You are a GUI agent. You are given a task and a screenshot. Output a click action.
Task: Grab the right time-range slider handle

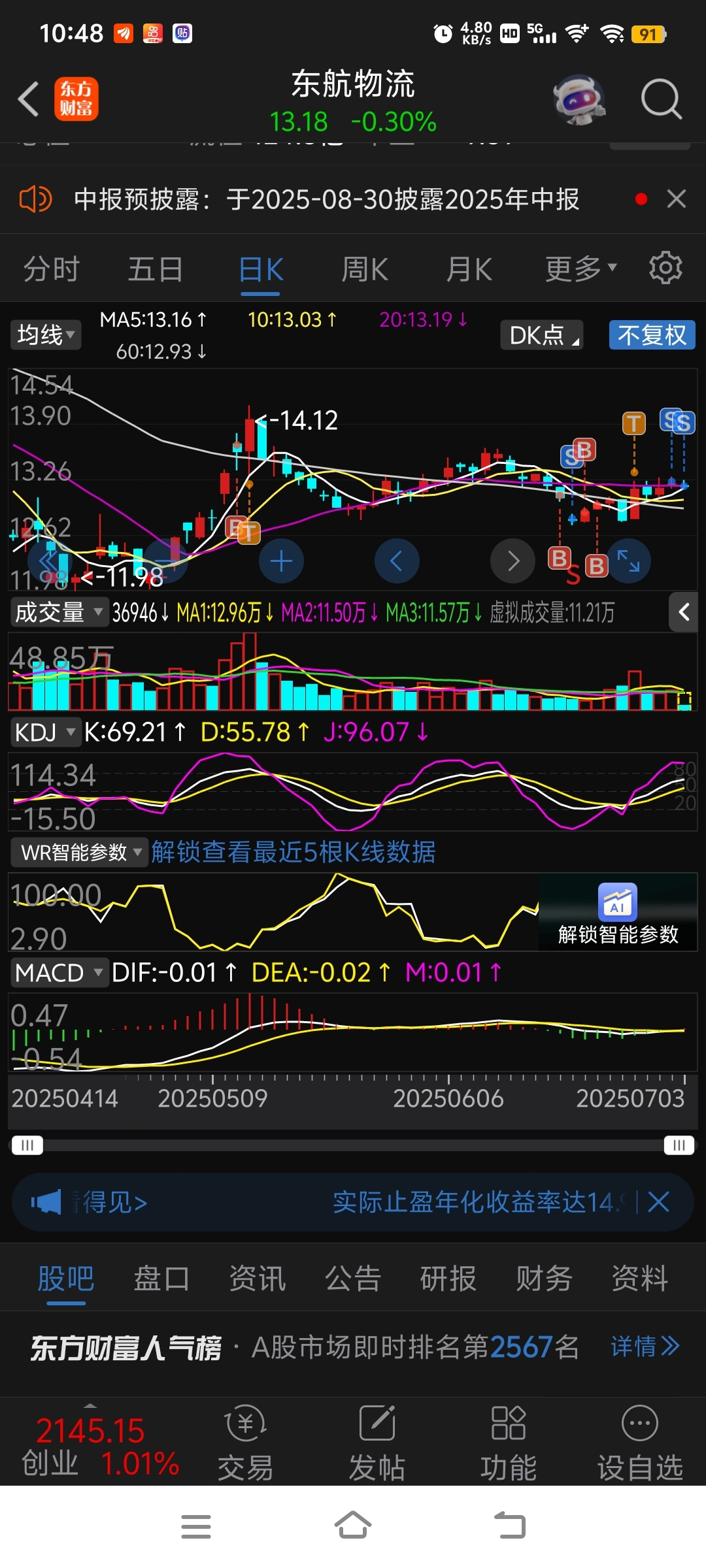pyautogui.click(x=679, y=1145)
